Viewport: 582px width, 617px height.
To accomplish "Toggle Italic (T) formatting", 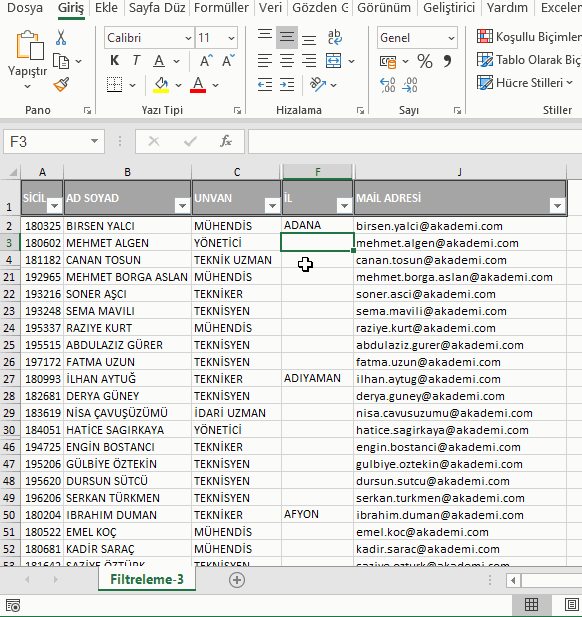I will click(136, 61).
